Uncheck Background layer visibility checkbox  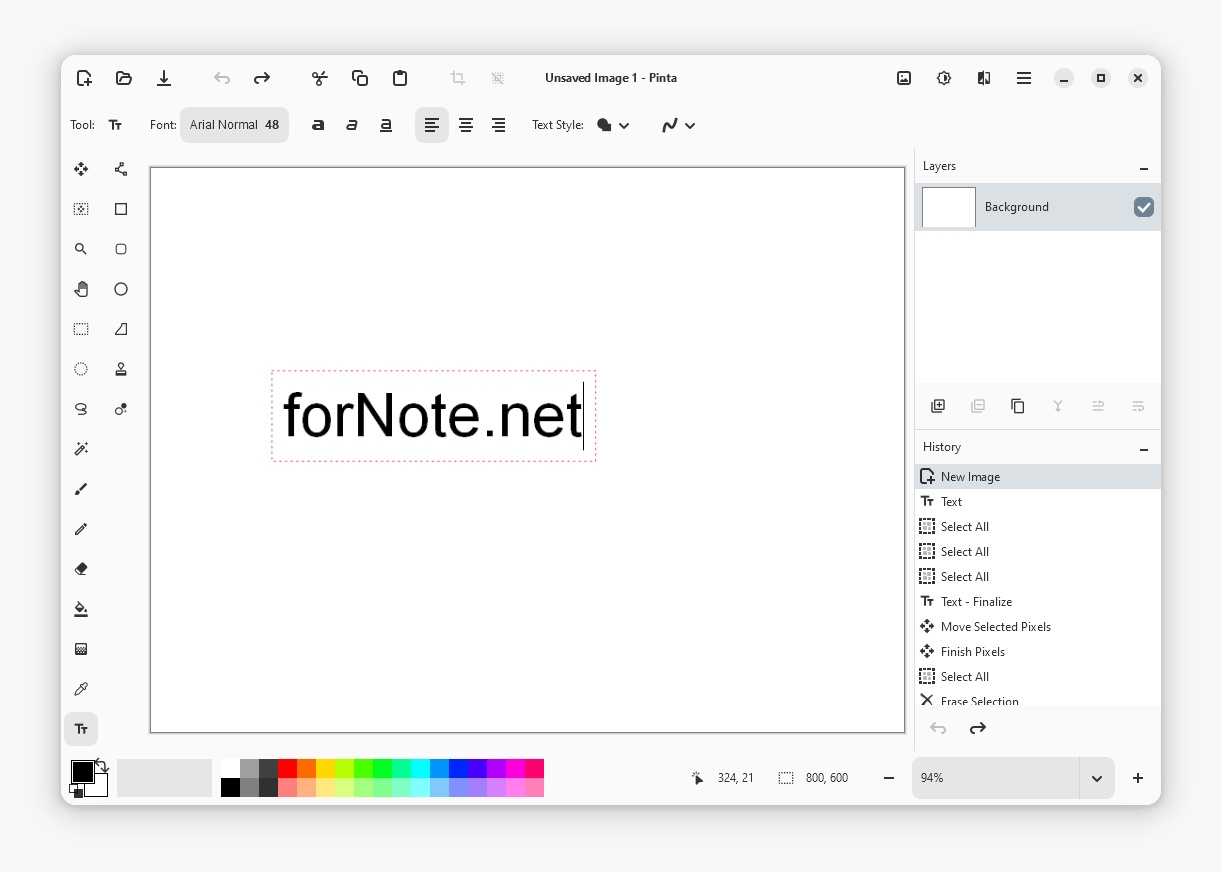click(1144, 207)
